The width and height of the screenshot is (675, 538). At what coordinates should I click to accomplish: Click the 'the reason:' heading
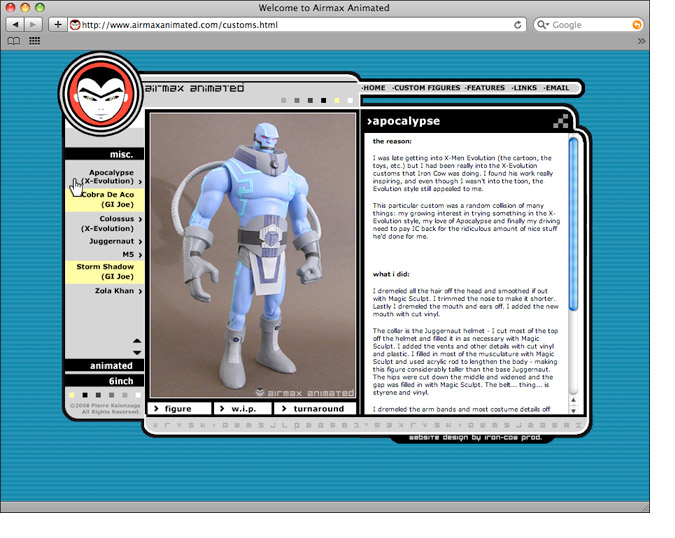coord(392,141)
